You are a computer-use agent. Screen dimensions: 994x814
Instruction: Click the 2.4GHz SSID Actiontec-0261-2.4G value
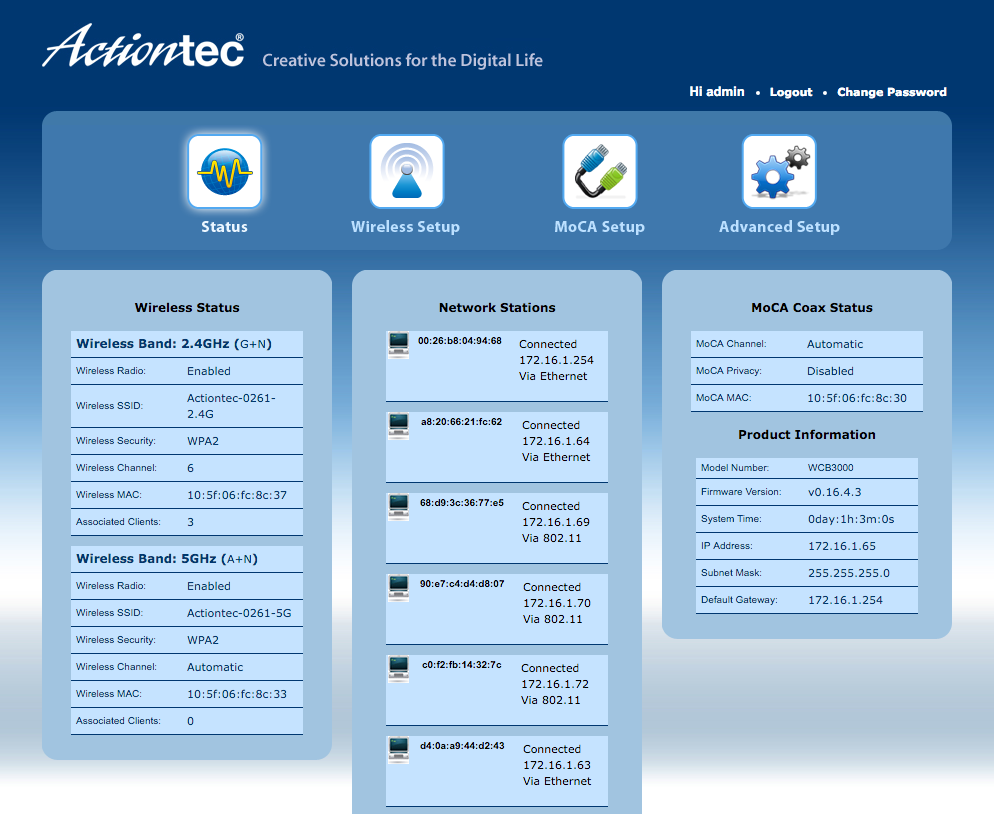231,406
